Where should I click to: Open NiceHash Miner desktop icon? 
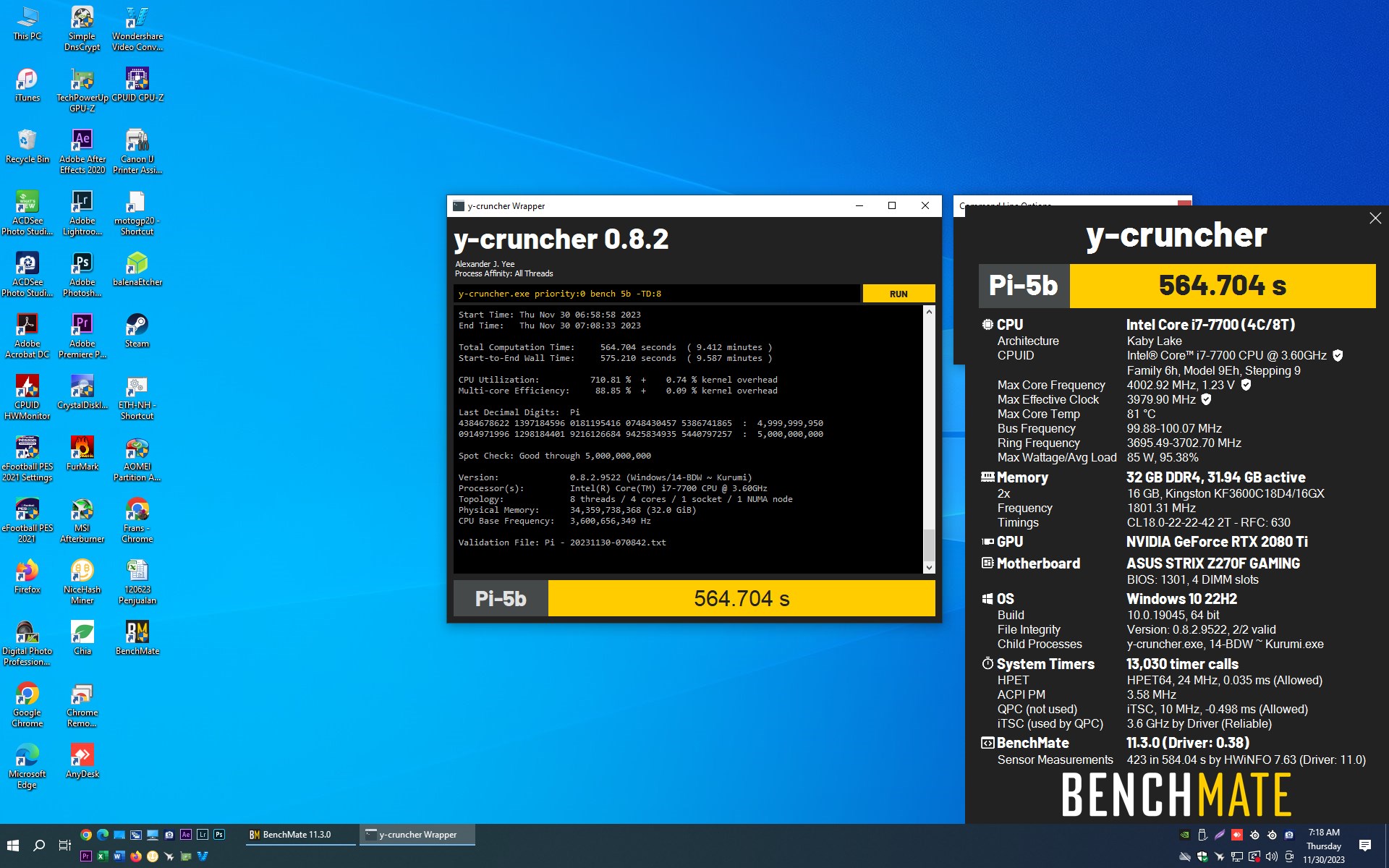click(82, 581)
